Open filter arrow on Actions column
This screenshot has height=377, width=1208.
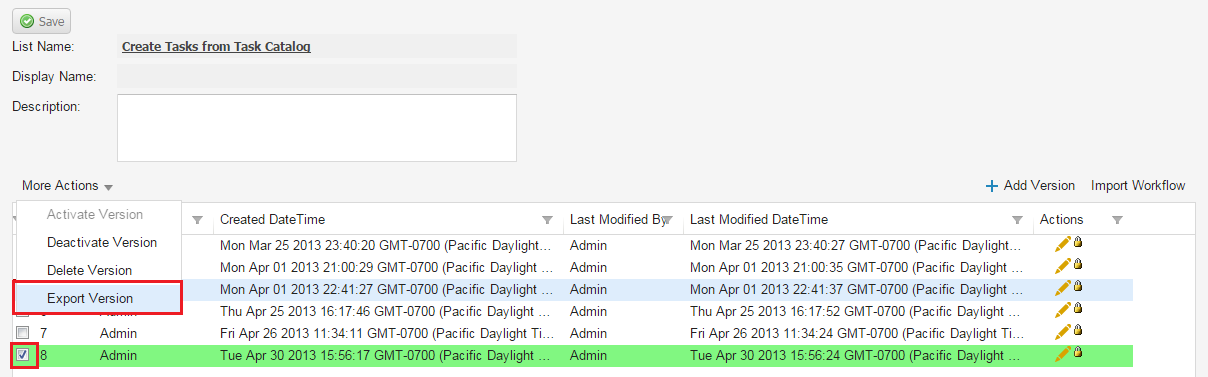tap(1117, 220)
